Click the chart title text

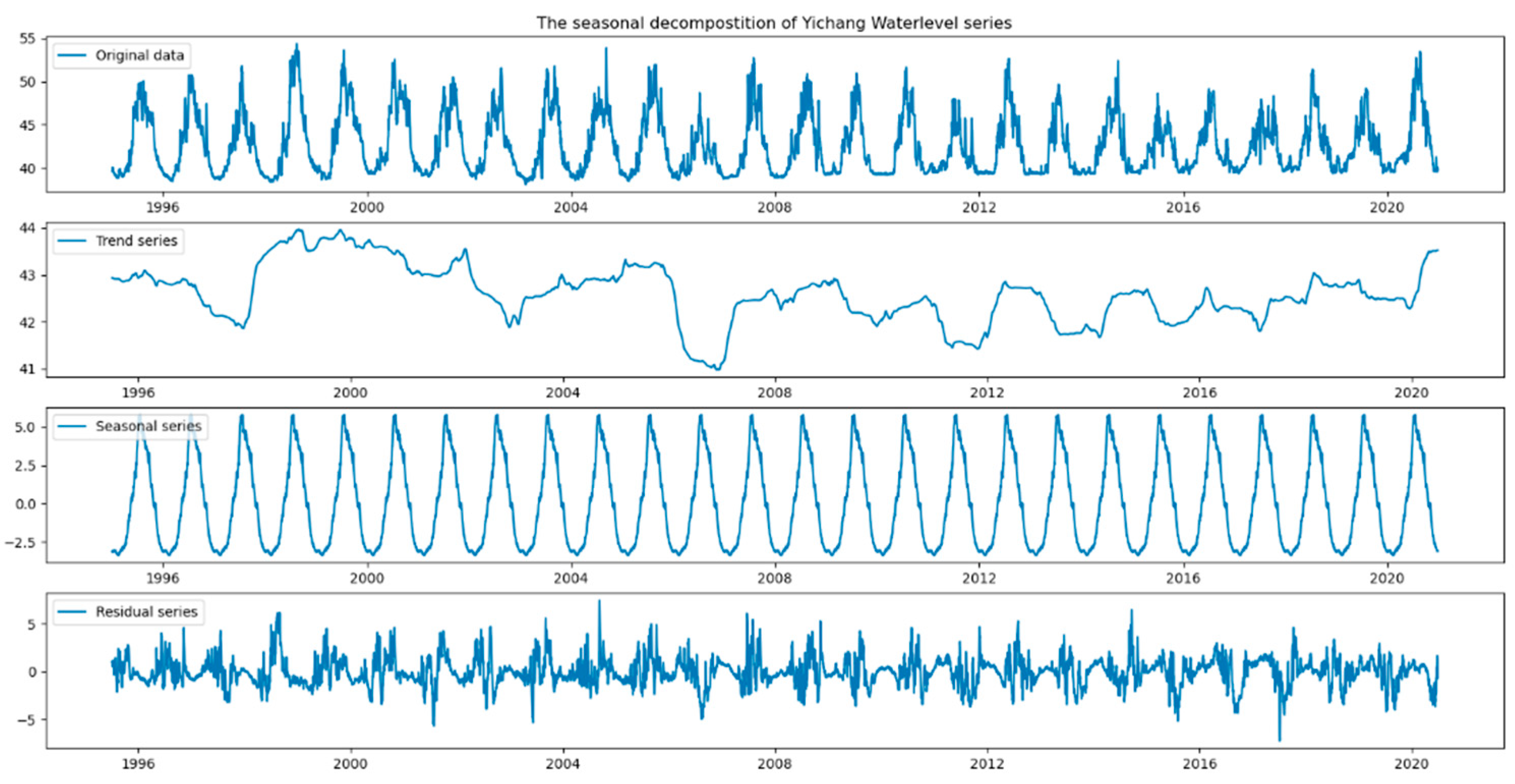(x=774, y=23)
